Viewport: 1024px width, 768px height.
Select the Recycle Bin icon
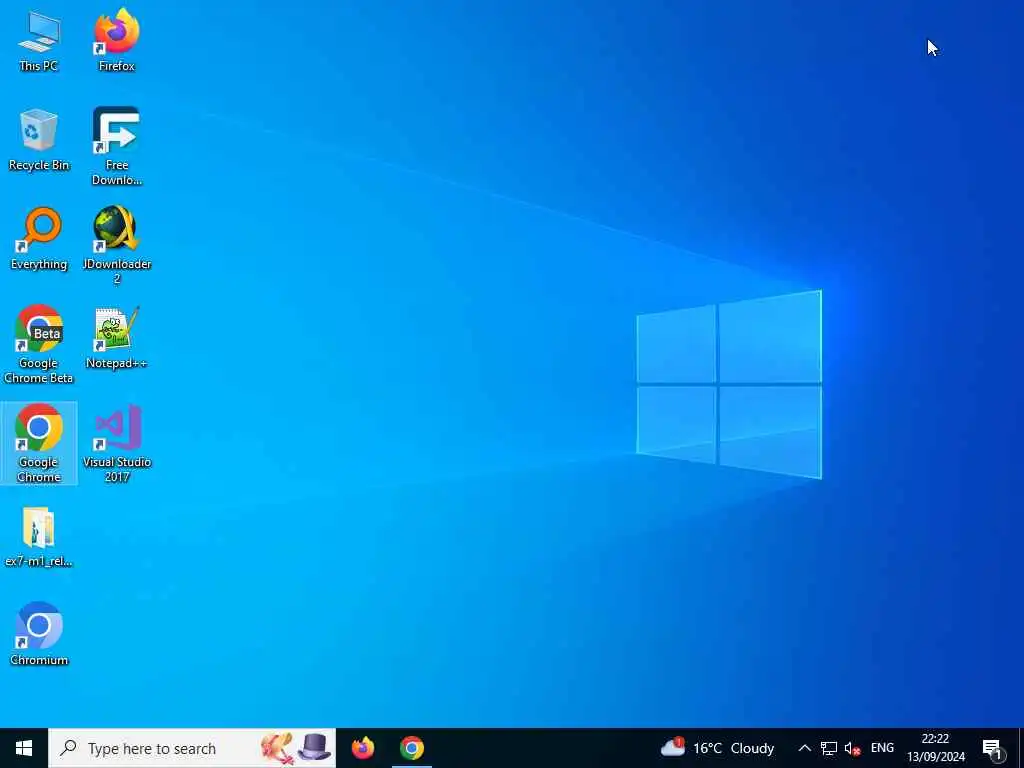coord(39,140)
